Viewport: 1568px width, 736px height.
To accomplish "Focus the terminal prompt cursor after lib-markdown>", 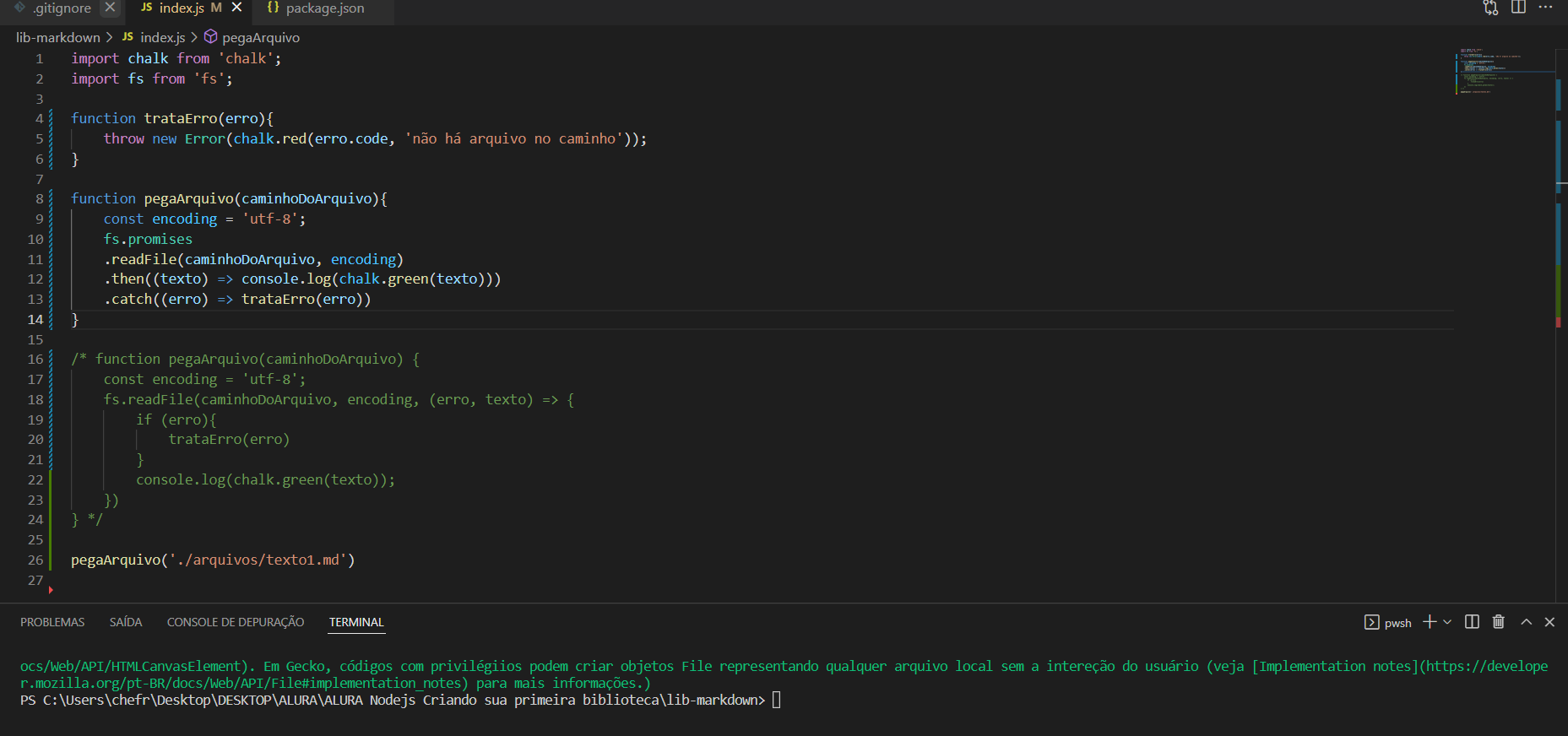I will [777, 700].
